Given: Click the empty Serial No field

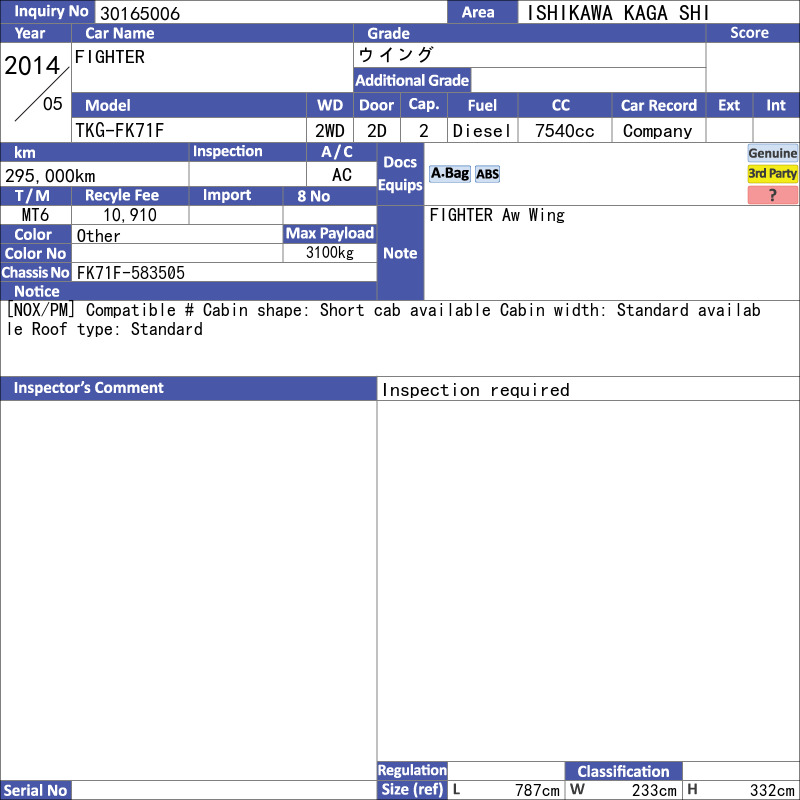Looking at the screenshot, I should point(224,790).
